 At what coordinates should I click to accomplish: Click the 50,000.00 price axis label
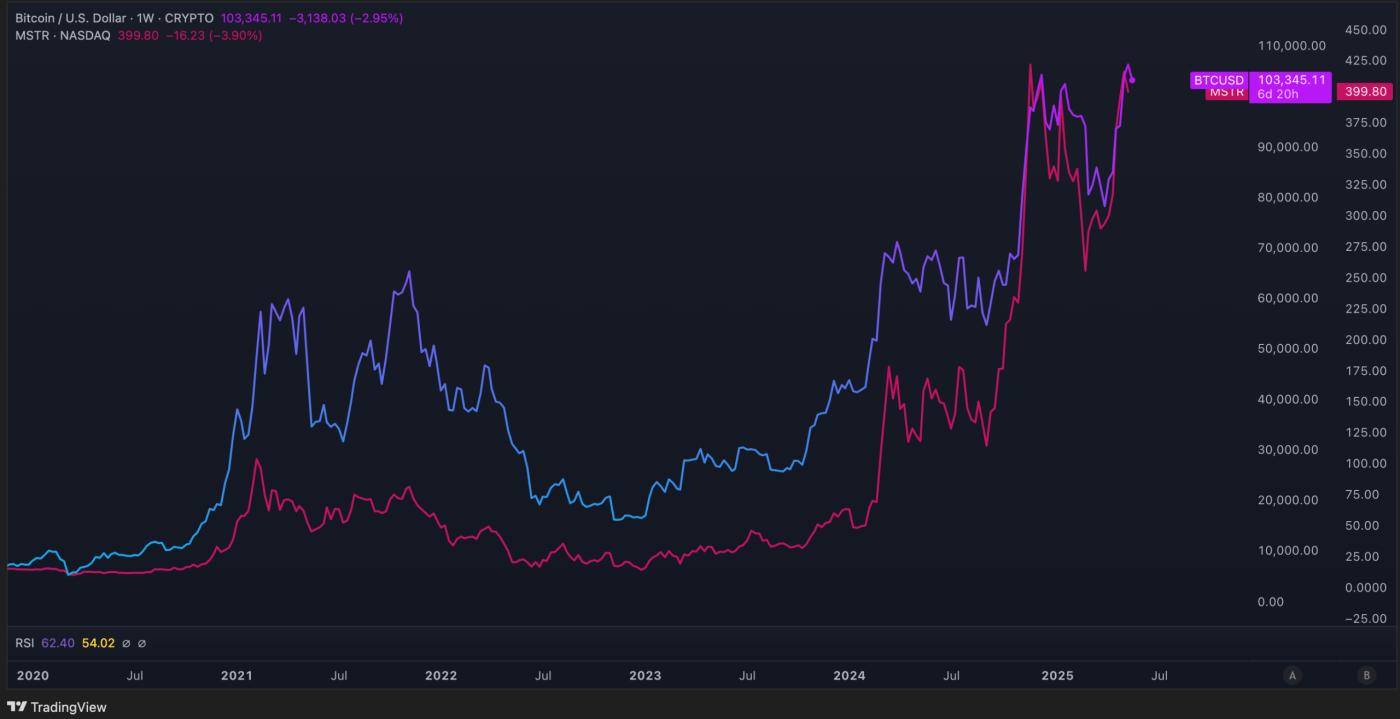tap(1288, 348)
